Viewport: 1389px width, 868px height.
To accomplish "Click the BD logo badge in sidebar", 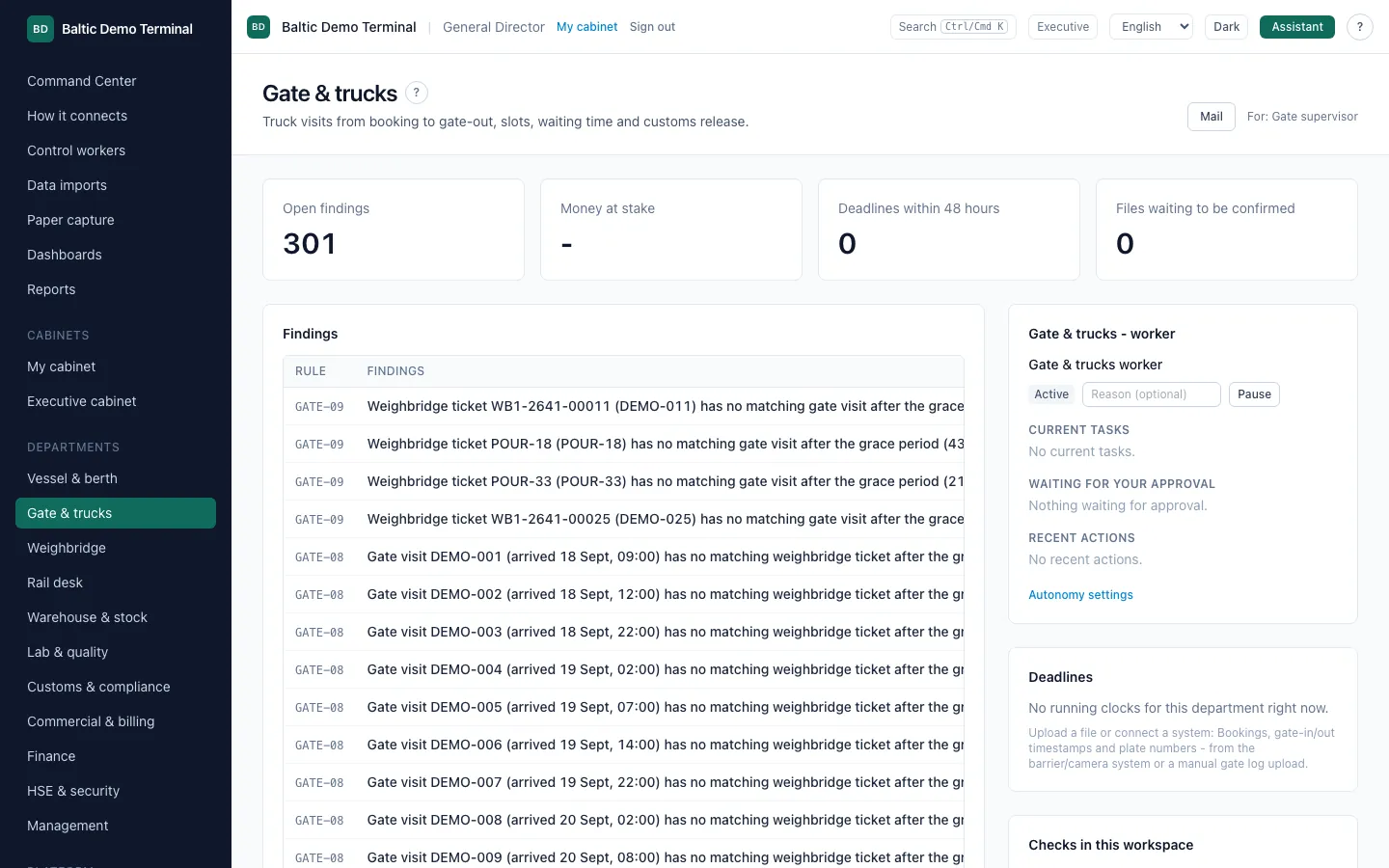I will click(x=41, y=29).
